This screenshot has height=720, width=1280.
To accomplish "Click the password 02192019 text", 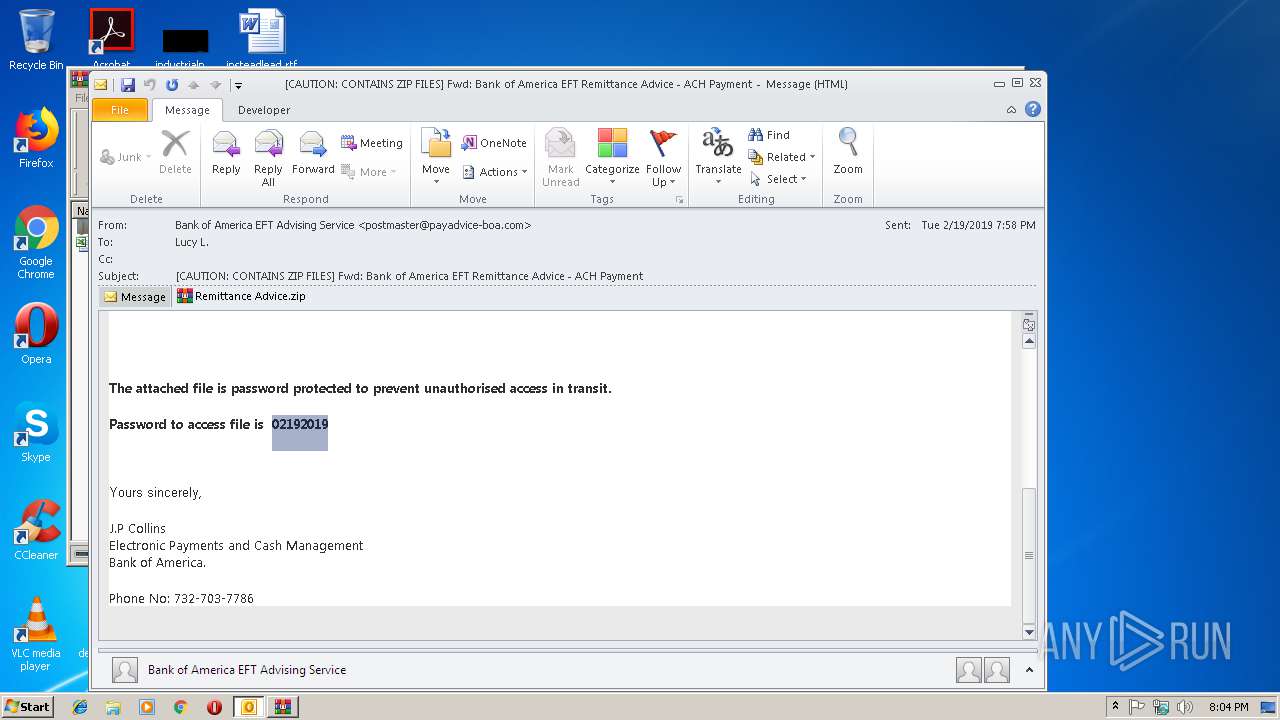I will [x=300, y=424].
